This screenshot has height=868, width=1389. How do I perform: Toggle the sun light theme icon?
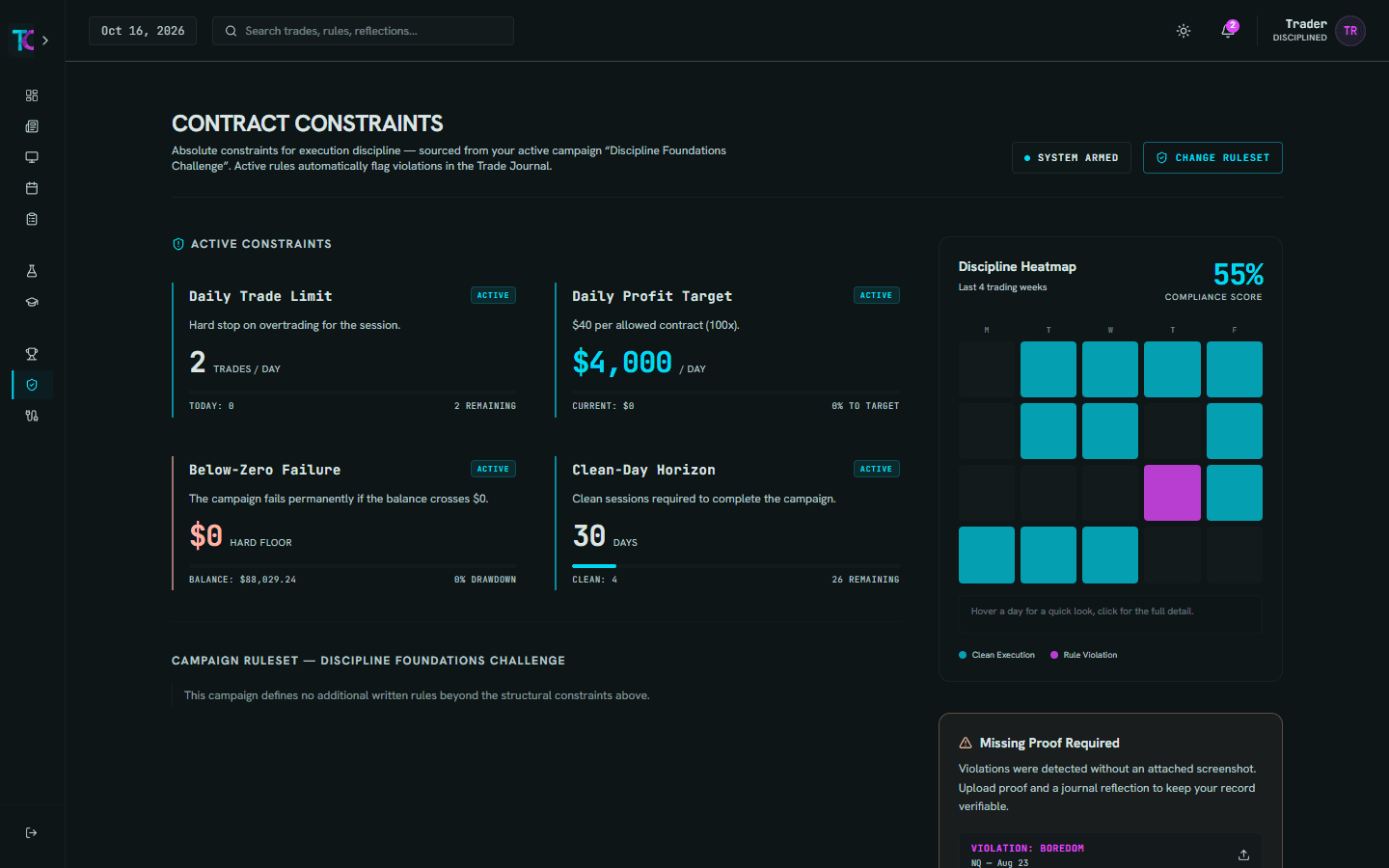1184,31
